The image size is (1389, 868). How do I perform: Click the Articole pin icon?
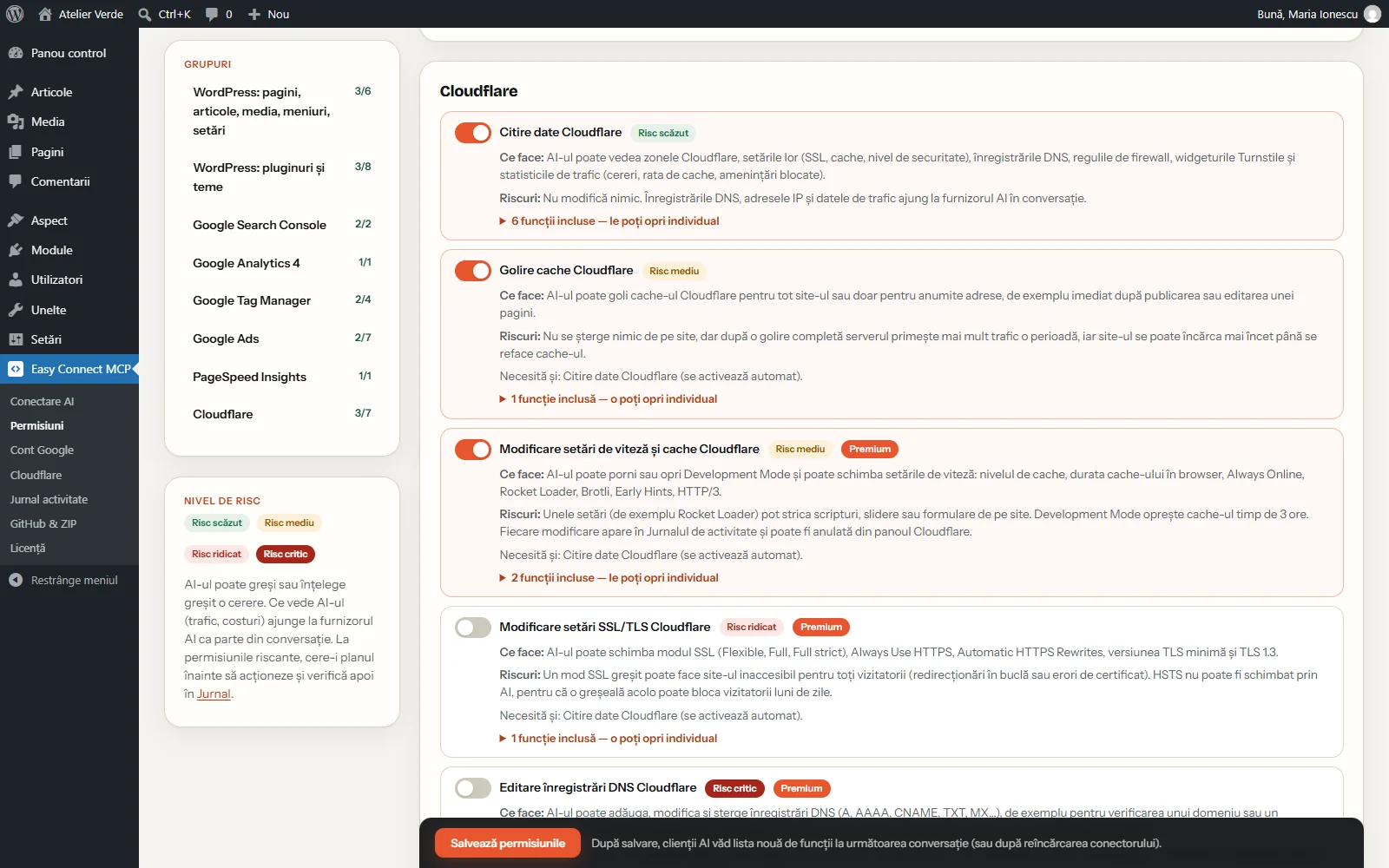pos(16,92)
